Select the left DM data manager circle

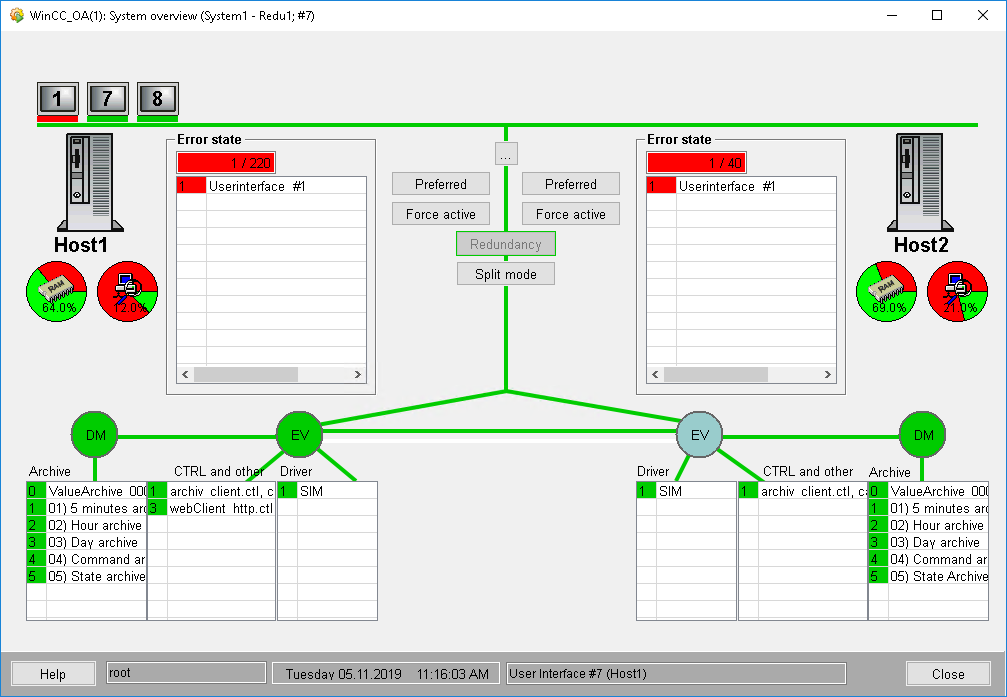[x=95, y=434]
